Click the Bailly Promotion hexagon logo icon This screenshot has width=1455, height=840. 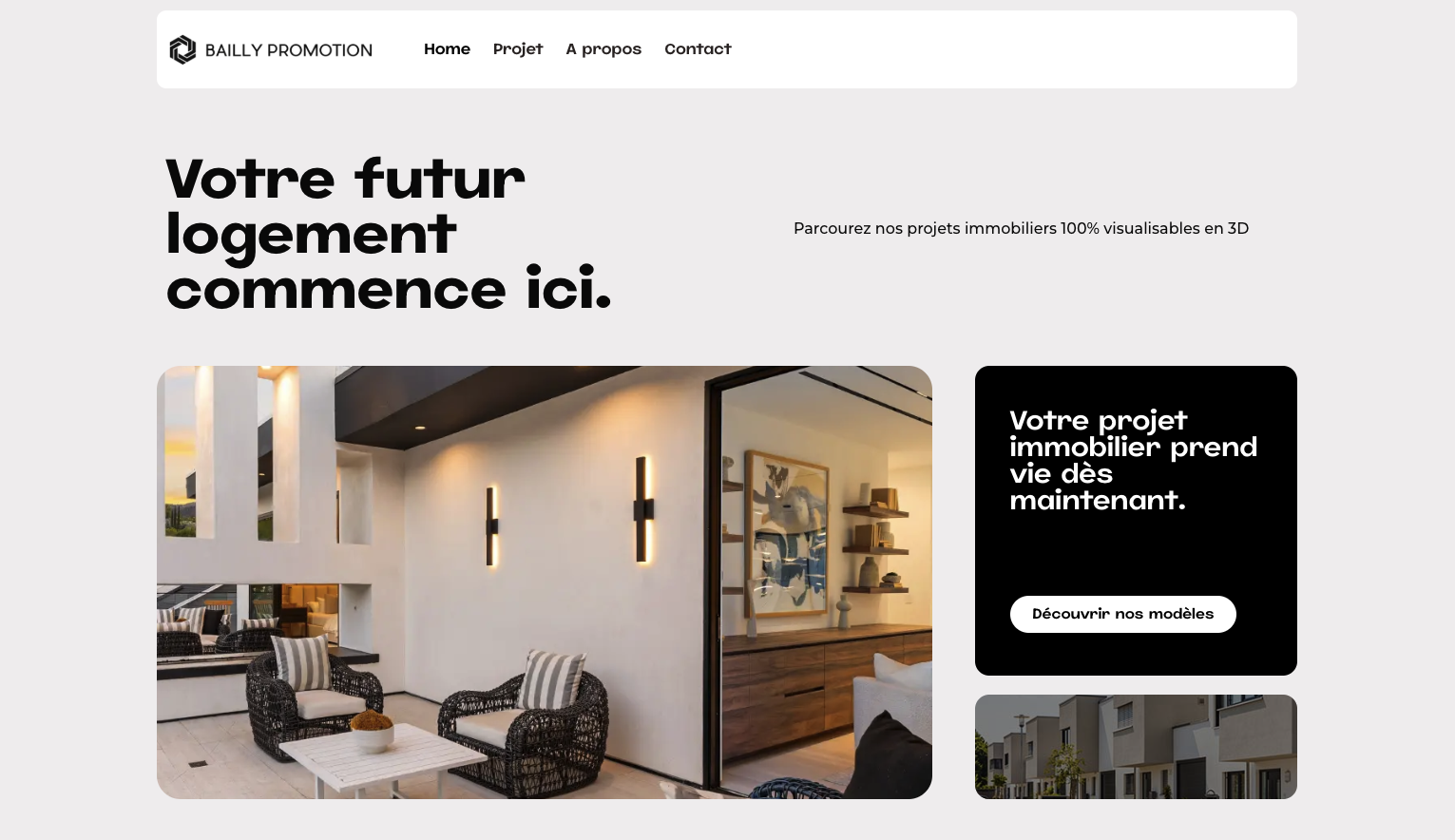(x=182, y=49)
